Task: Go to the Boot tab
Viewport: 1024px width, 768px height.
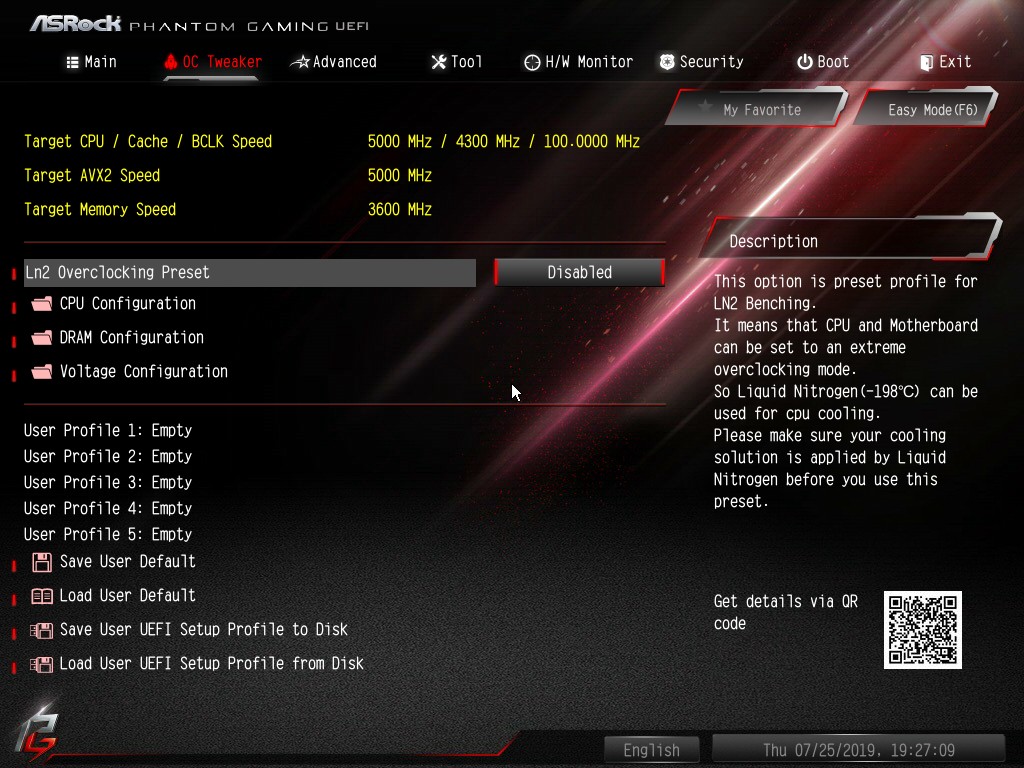Action: coord(823,62)
